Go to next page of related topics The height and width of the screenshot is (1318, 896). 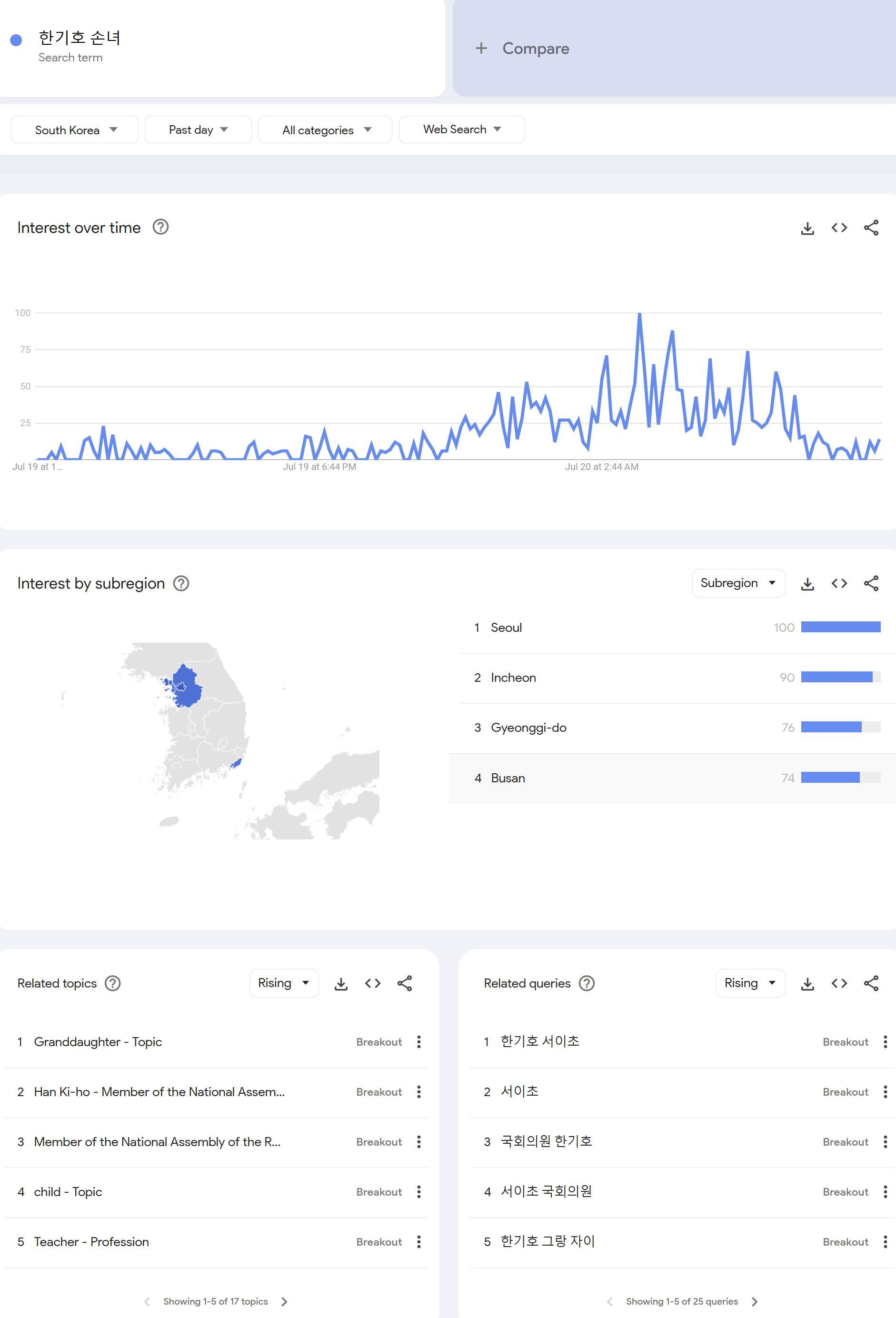click(x=285, y=1301)
